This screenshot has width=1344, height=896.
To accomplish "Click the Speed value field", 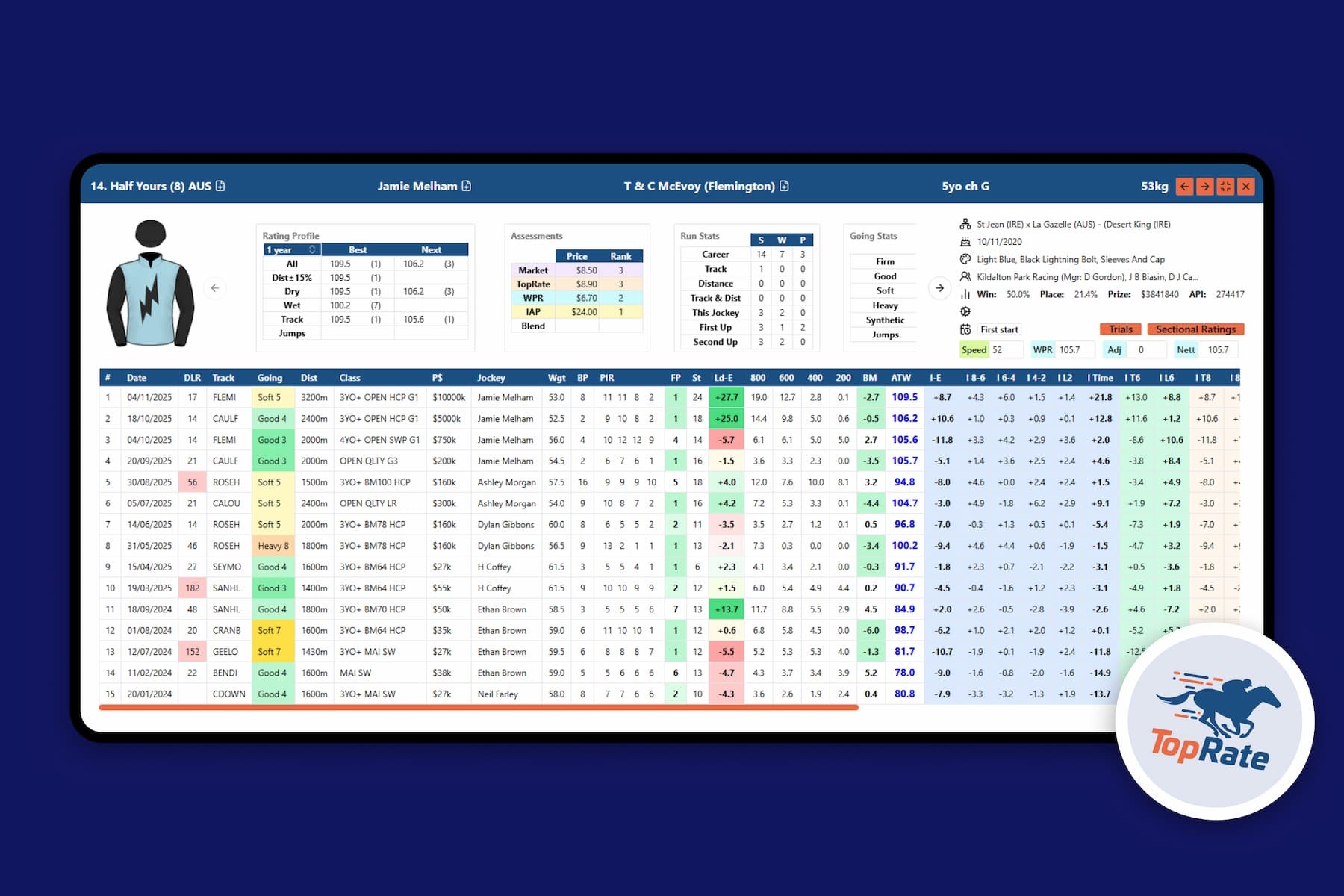I will [x=1006, y=349].
